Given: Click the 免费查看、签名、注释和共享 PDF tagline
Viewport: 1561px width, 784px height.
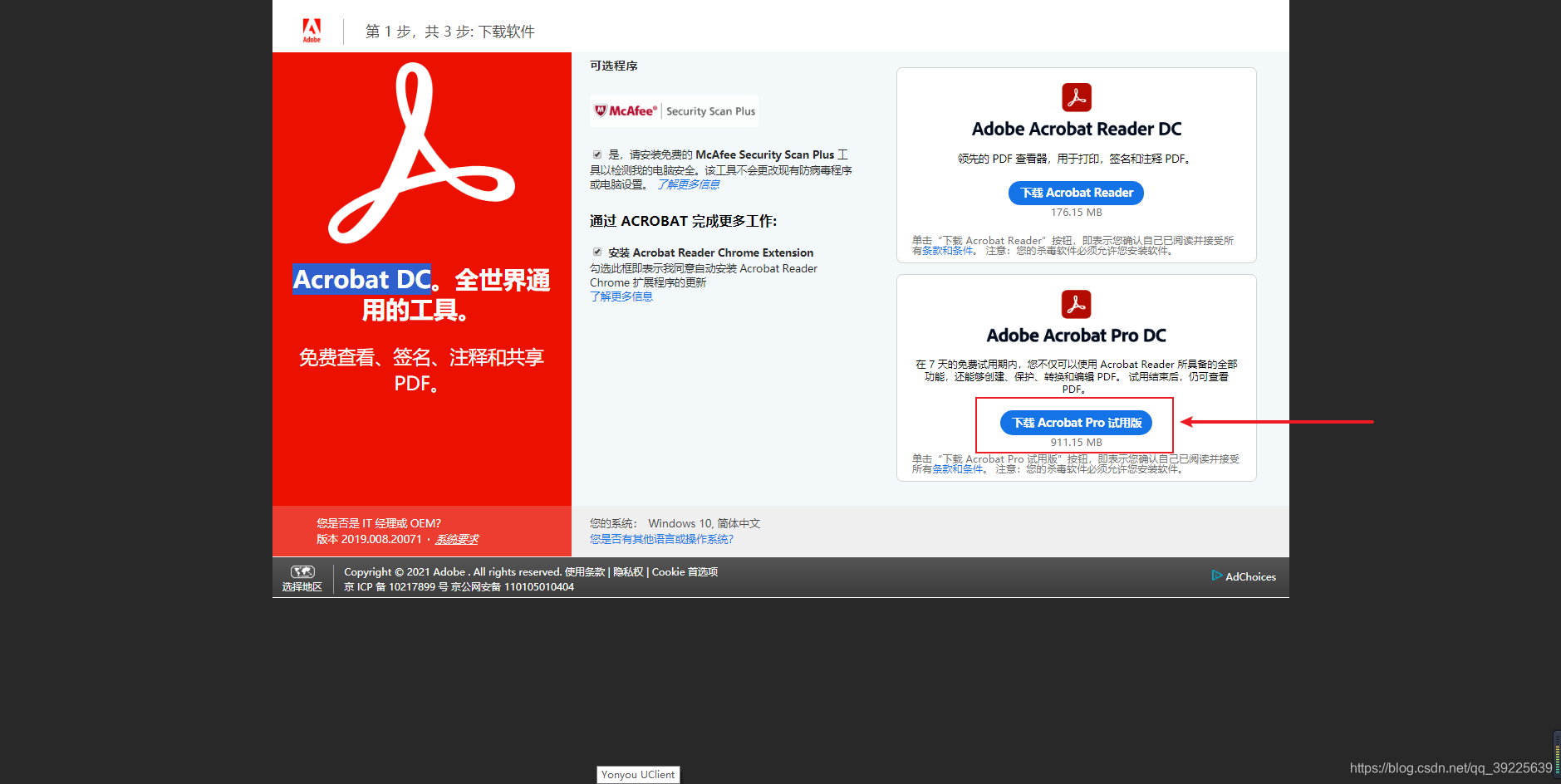Looking at the screenshot, I should tap(421, 370).
